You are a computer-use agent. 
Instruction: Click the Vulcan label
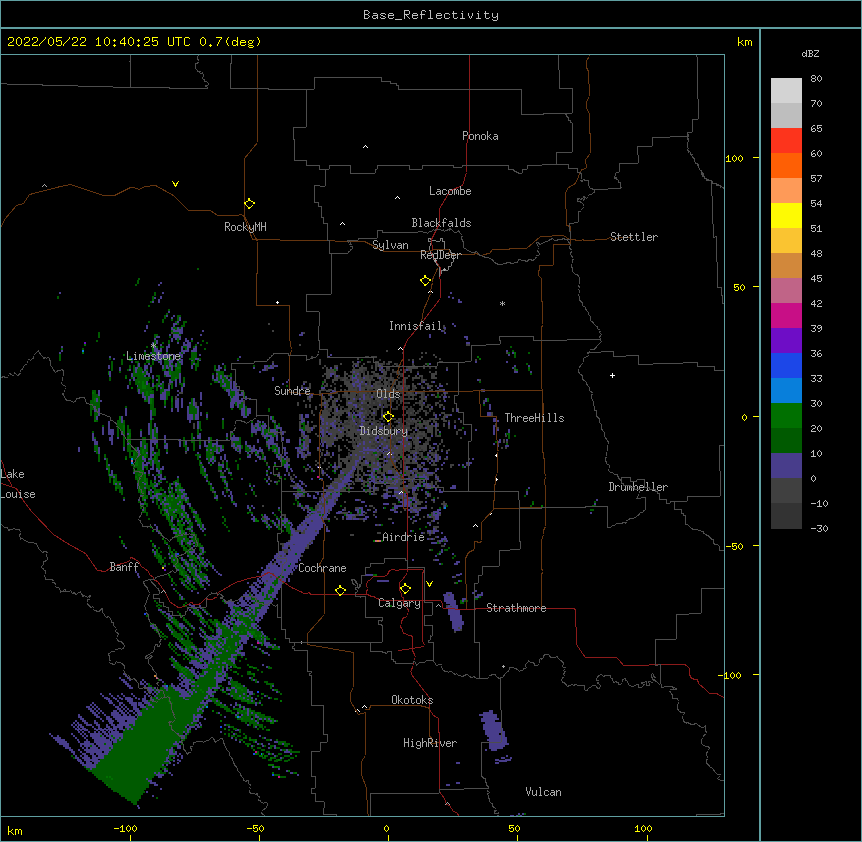(x=543, y=792)
